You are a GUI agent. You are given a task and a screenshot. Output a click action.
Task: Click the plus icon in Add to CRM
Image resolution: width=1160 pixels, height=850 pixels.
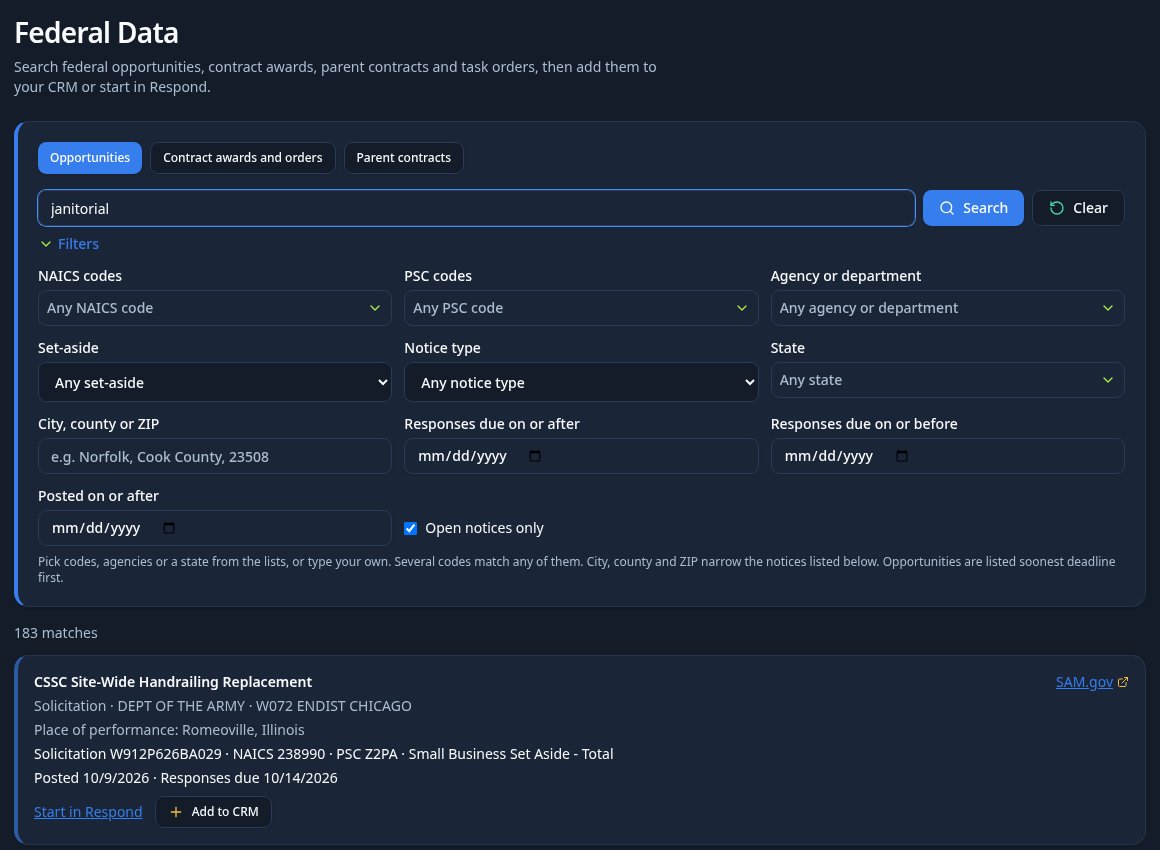pyautogui.click(x=175, y=812)
